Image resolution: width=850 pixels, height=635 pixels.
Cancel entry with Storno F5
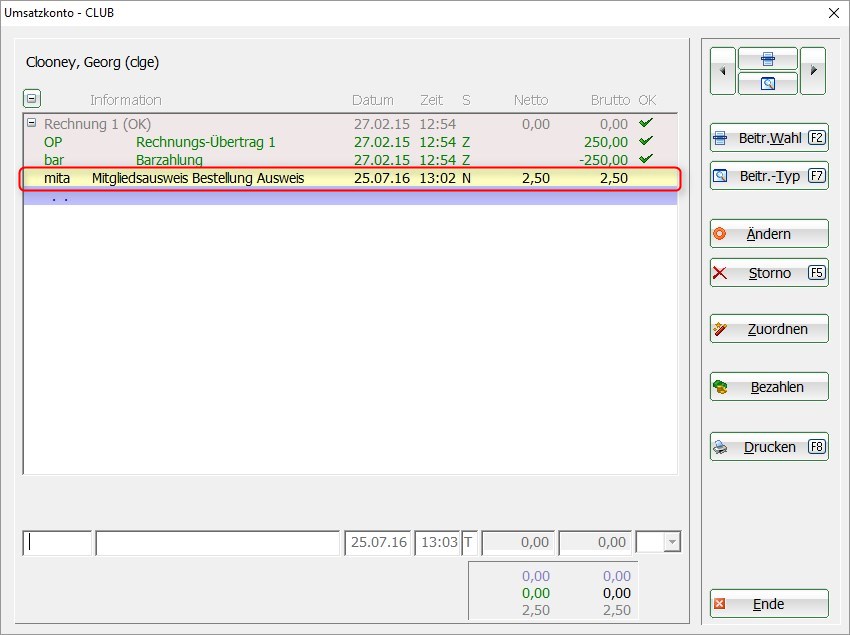click(x=769, y=273)
